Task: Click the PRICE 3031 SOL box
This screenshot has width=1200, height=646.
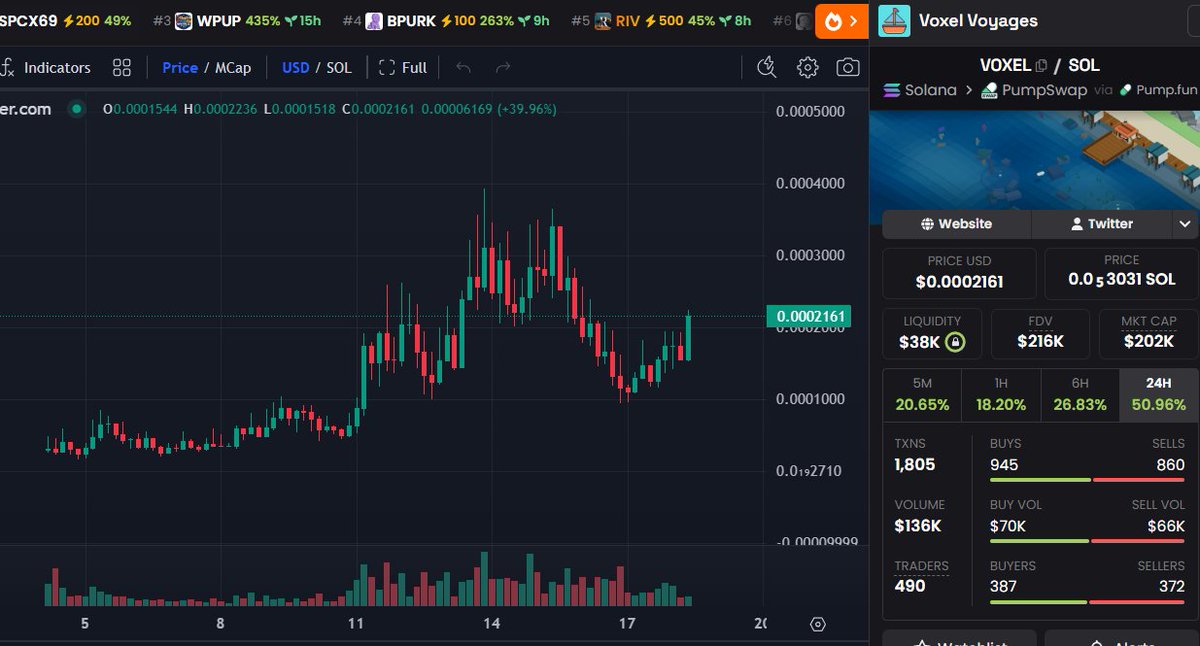Action: point(1121,273)
